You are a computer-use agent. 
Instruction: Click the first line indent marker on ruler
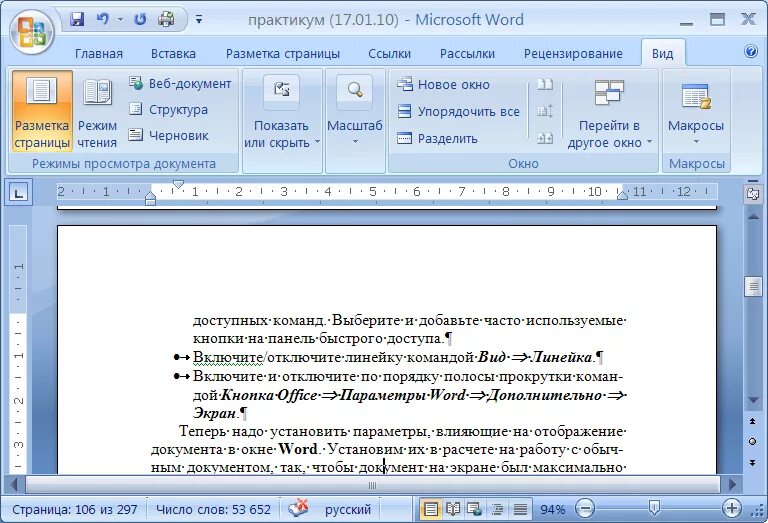(178, 185)
